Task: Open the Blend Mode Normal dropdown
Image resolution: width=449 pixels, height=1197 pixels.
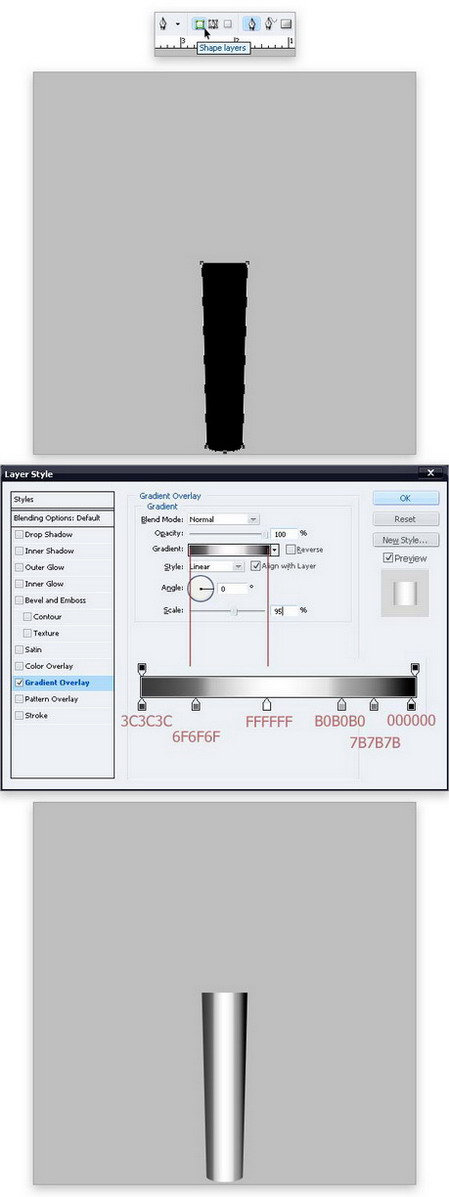Action: (x=224, y=519)
